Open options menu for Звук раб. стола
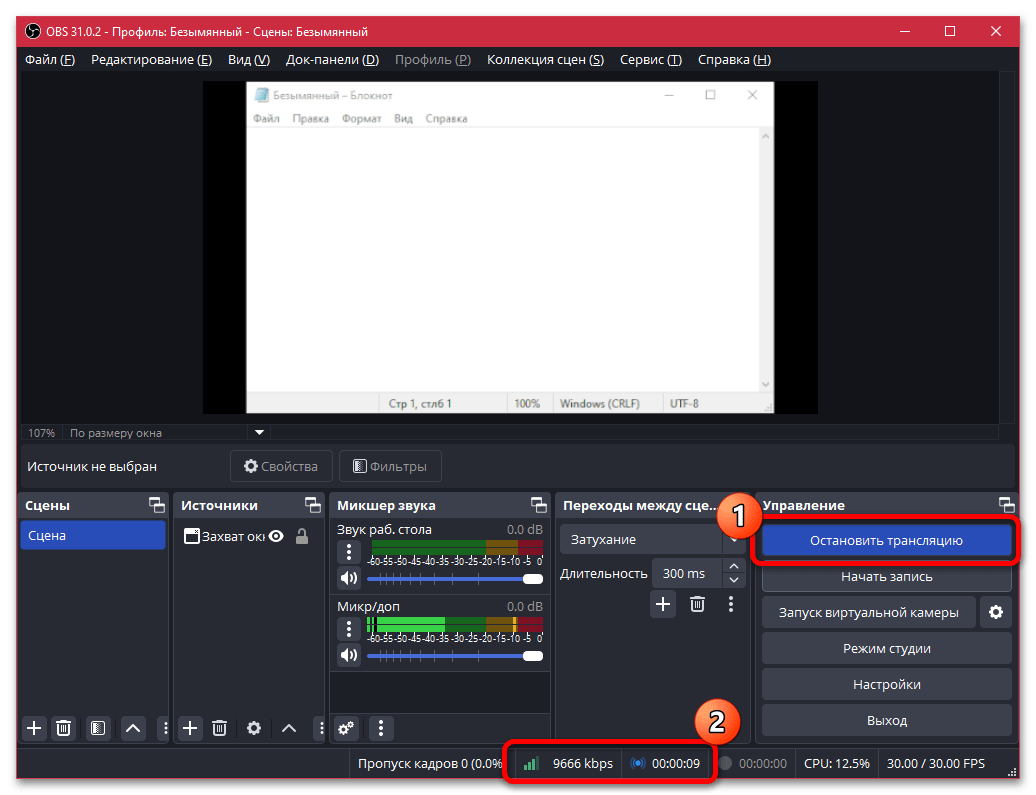The image size is (1036, 795). [x=349, y=551]
